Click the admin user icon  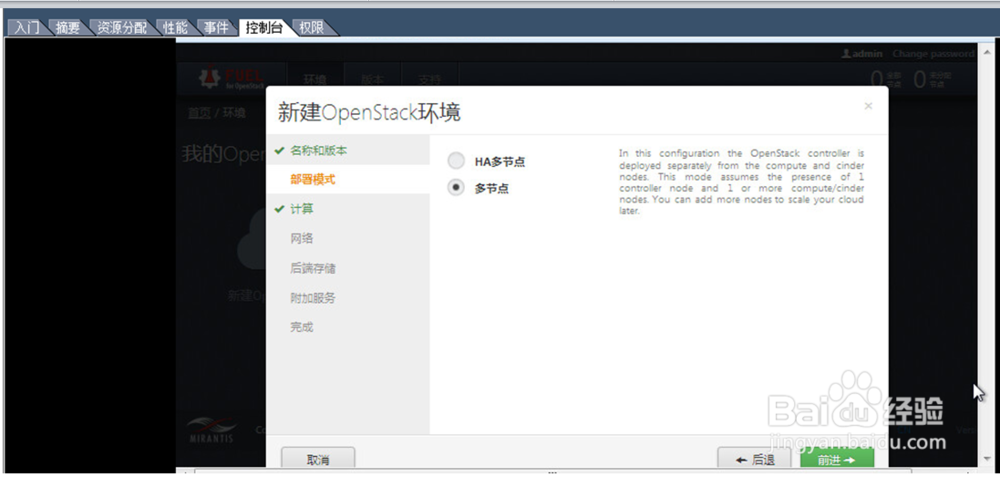click(846, 54)
